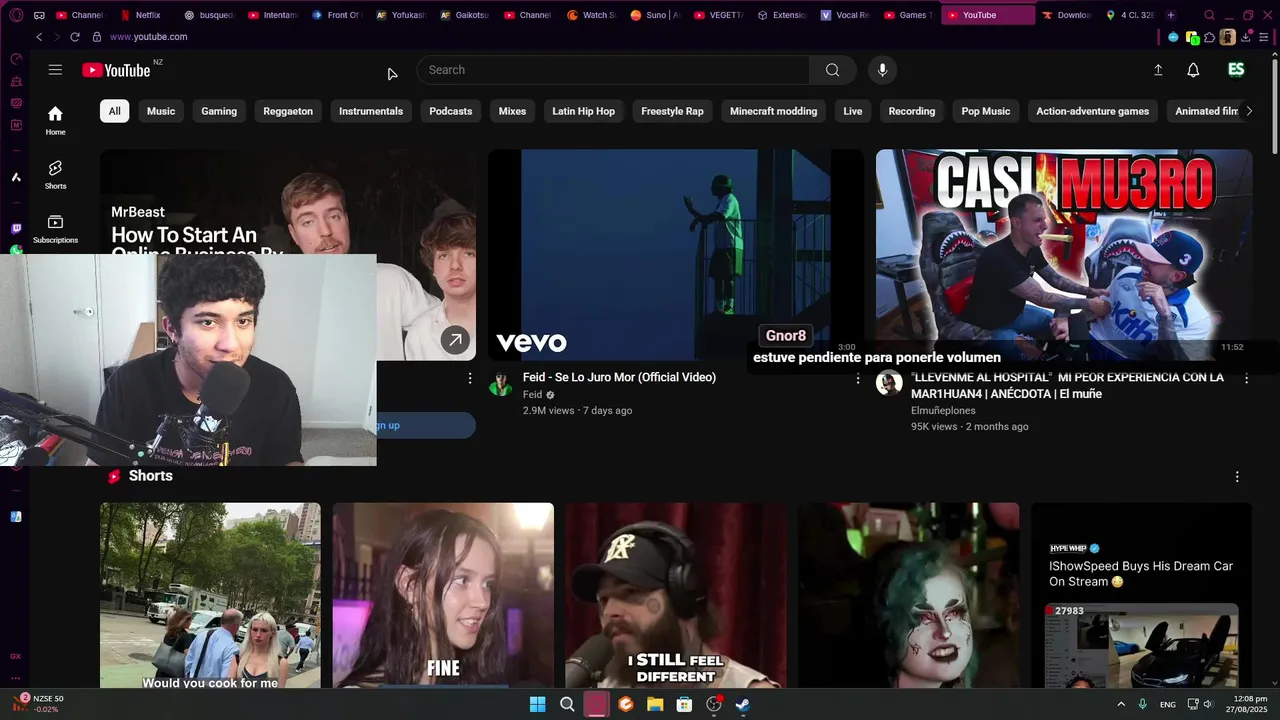This screenshot has width=1280, height=720.
Task: Open the MrBeast ad external link arrow
Action: (455, 340)
